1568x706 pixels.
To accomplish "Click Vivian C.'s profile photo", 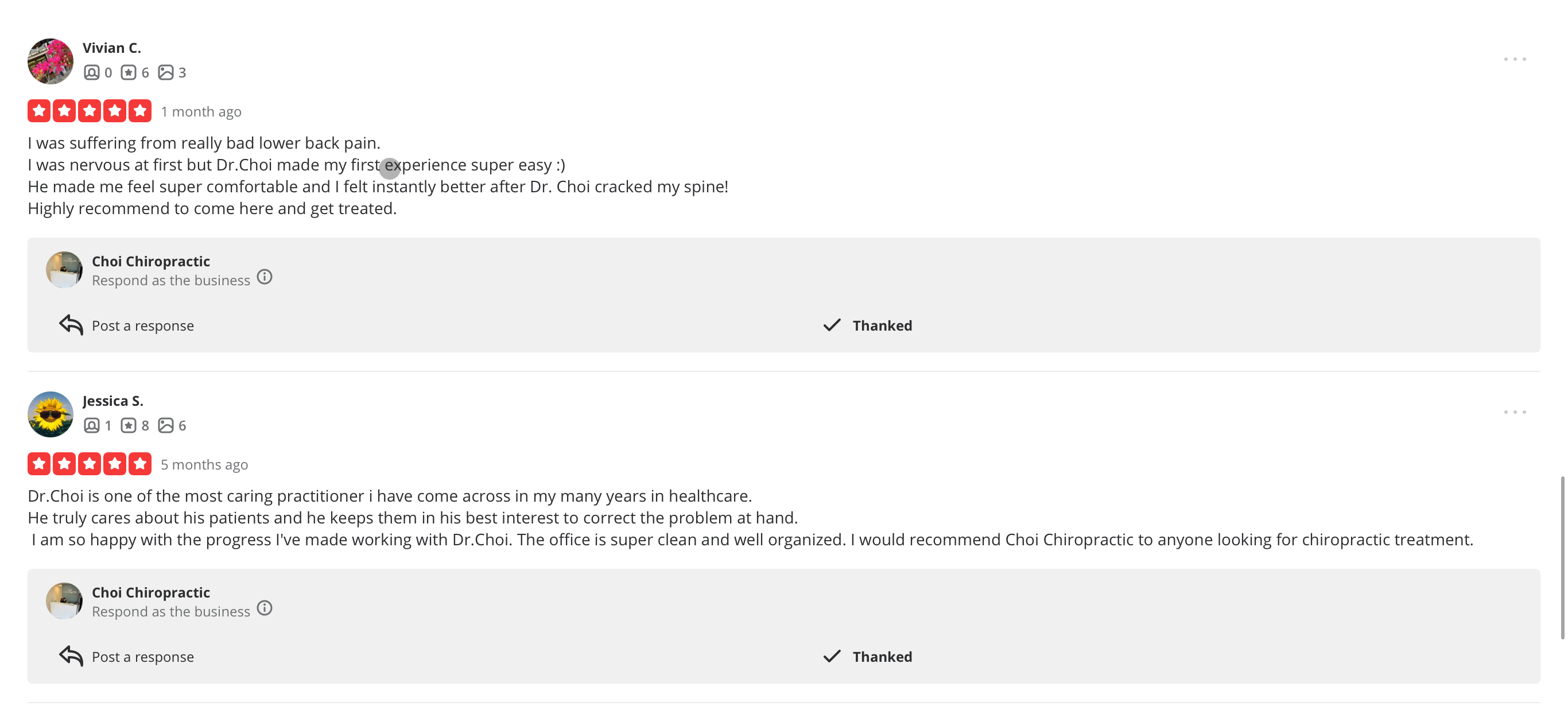I will (x=50, y=61).
